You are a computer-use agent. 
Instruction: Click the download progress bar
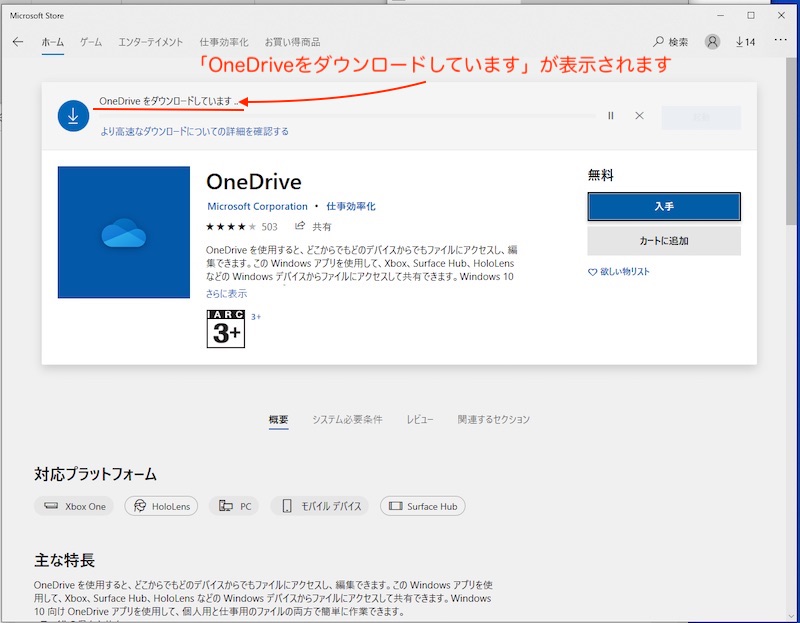[x=348, y=116]
